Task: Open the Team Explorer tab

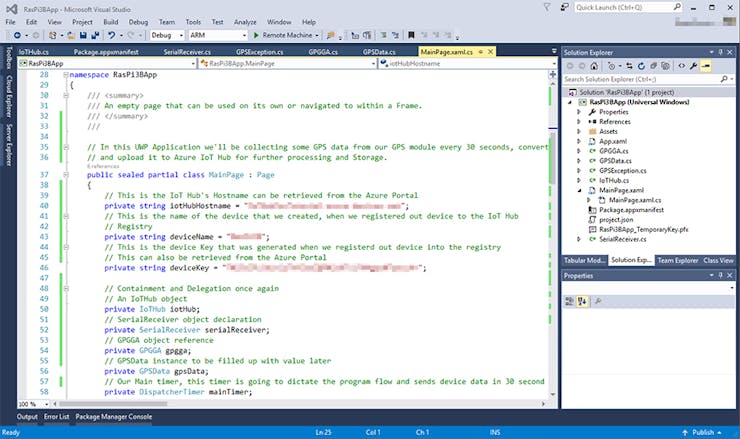Action: coord(678,260)
